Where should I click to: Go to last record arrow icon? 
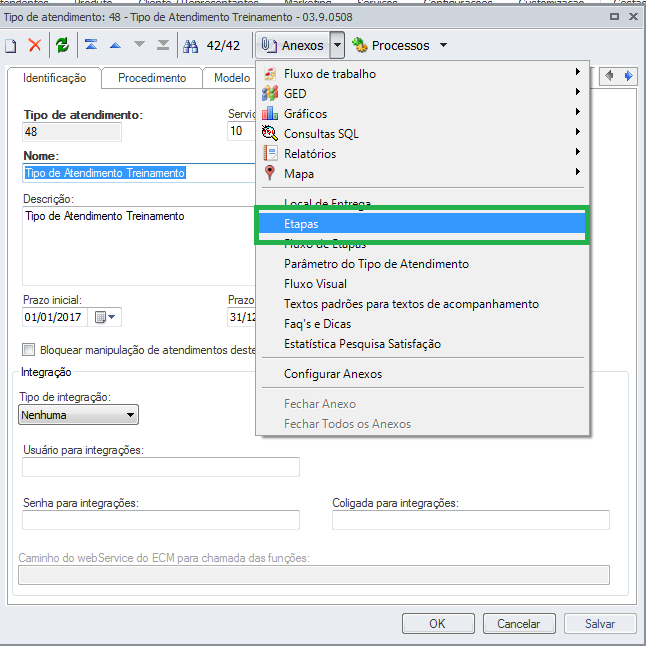pyautogui.click(x=163, y=45)
